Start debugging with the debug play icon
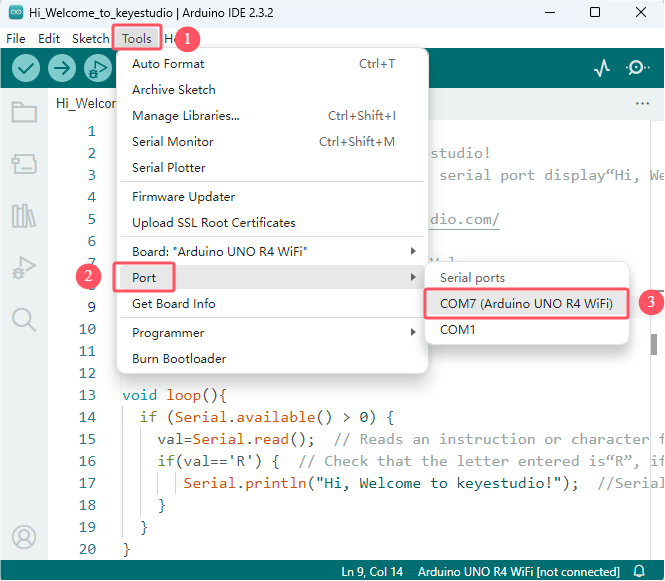The width and height of the screenshot is (665, 581). 98,68
